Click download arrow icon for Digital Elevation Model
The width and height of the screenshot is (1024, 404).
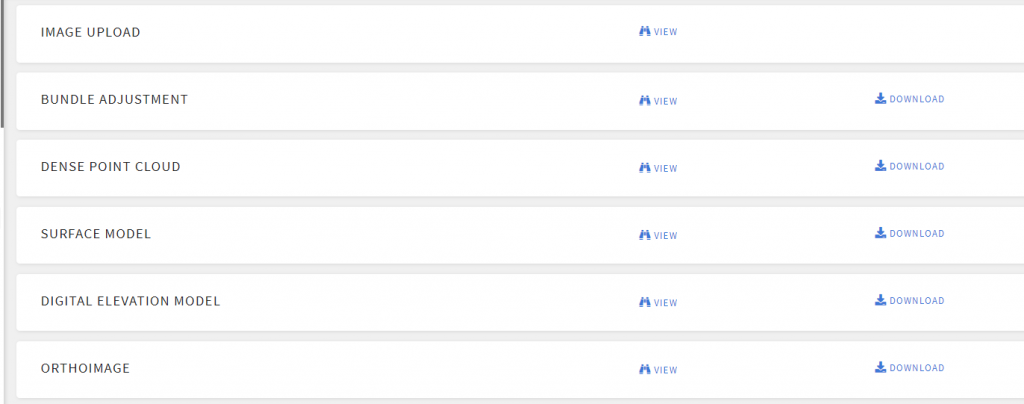880,300
